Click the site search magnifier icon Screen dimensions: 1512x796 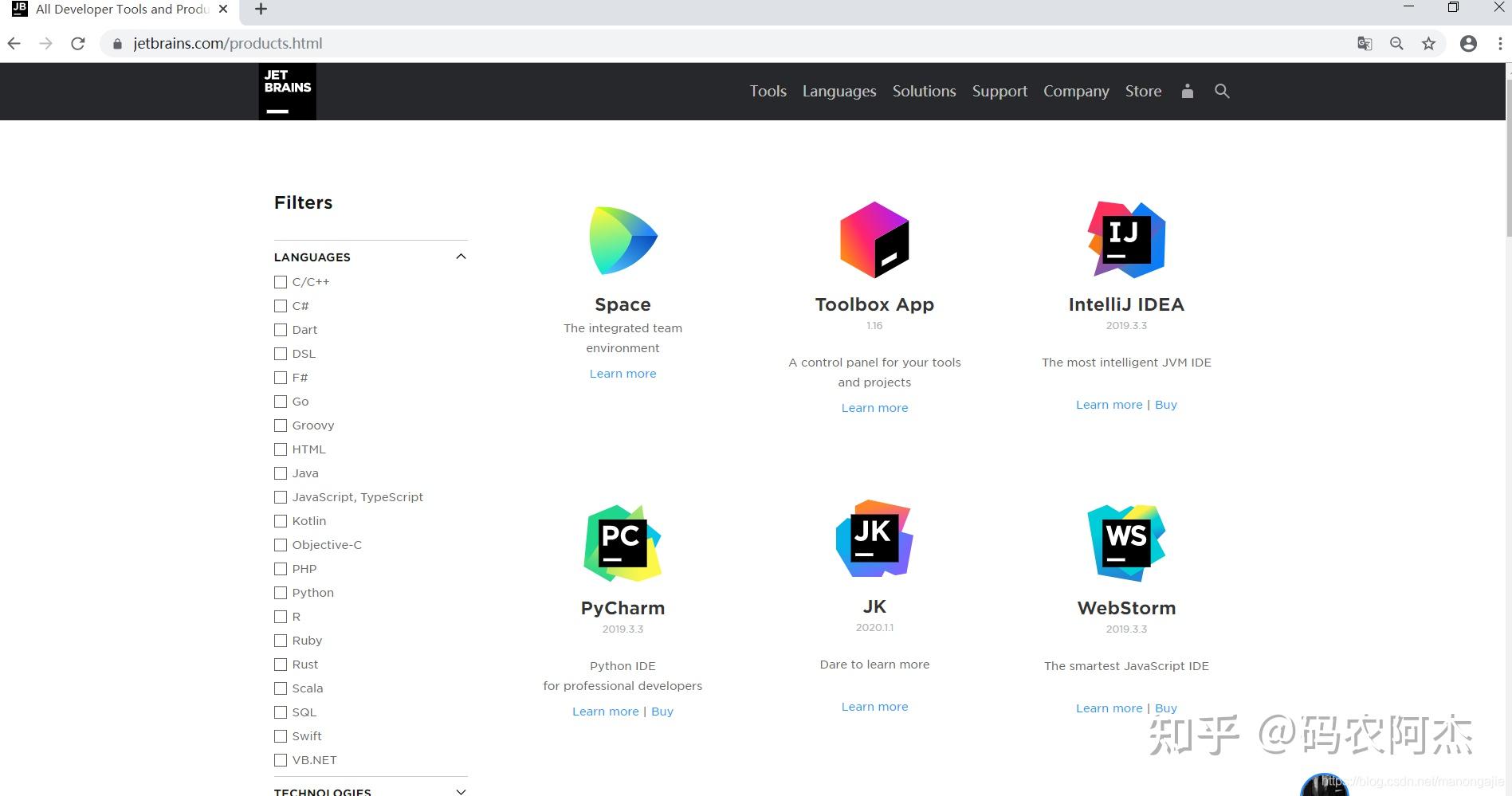(1222, 91)
